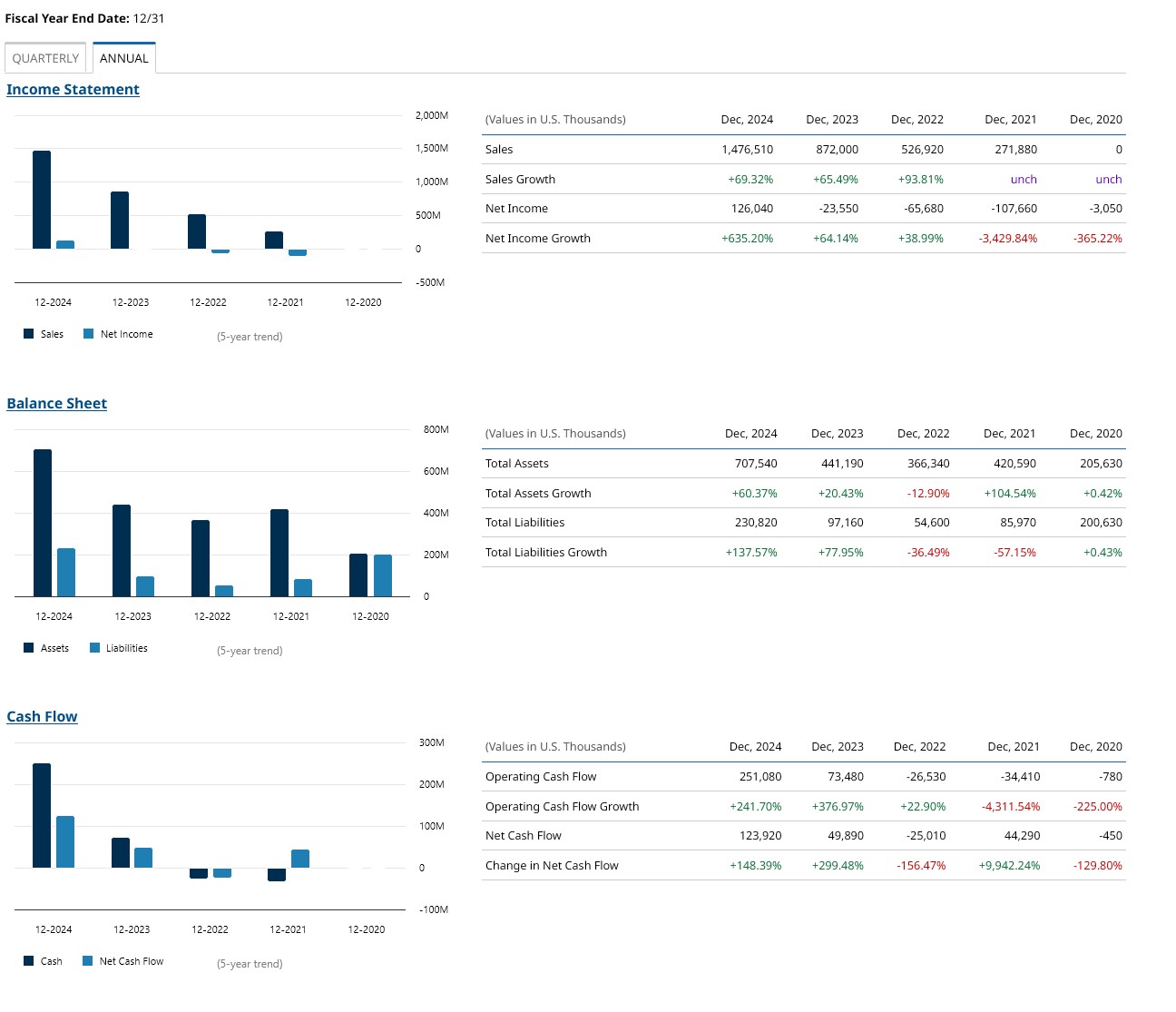The image size is (1176, 1012).
Task: Select the ANNUAL tab
Action: [124, 58]
